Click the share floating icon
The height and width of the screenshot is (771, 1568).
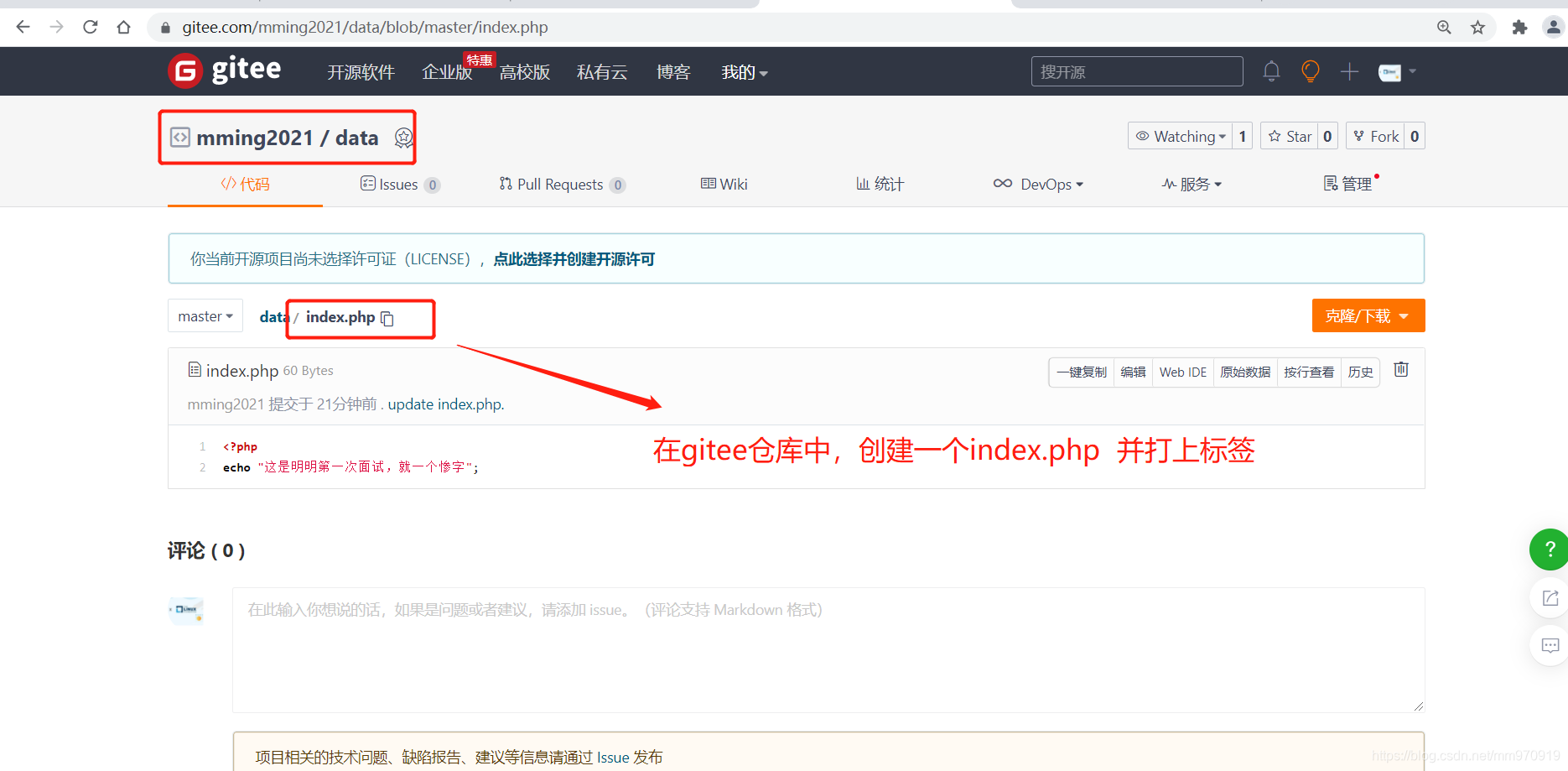pos(1550,598)
